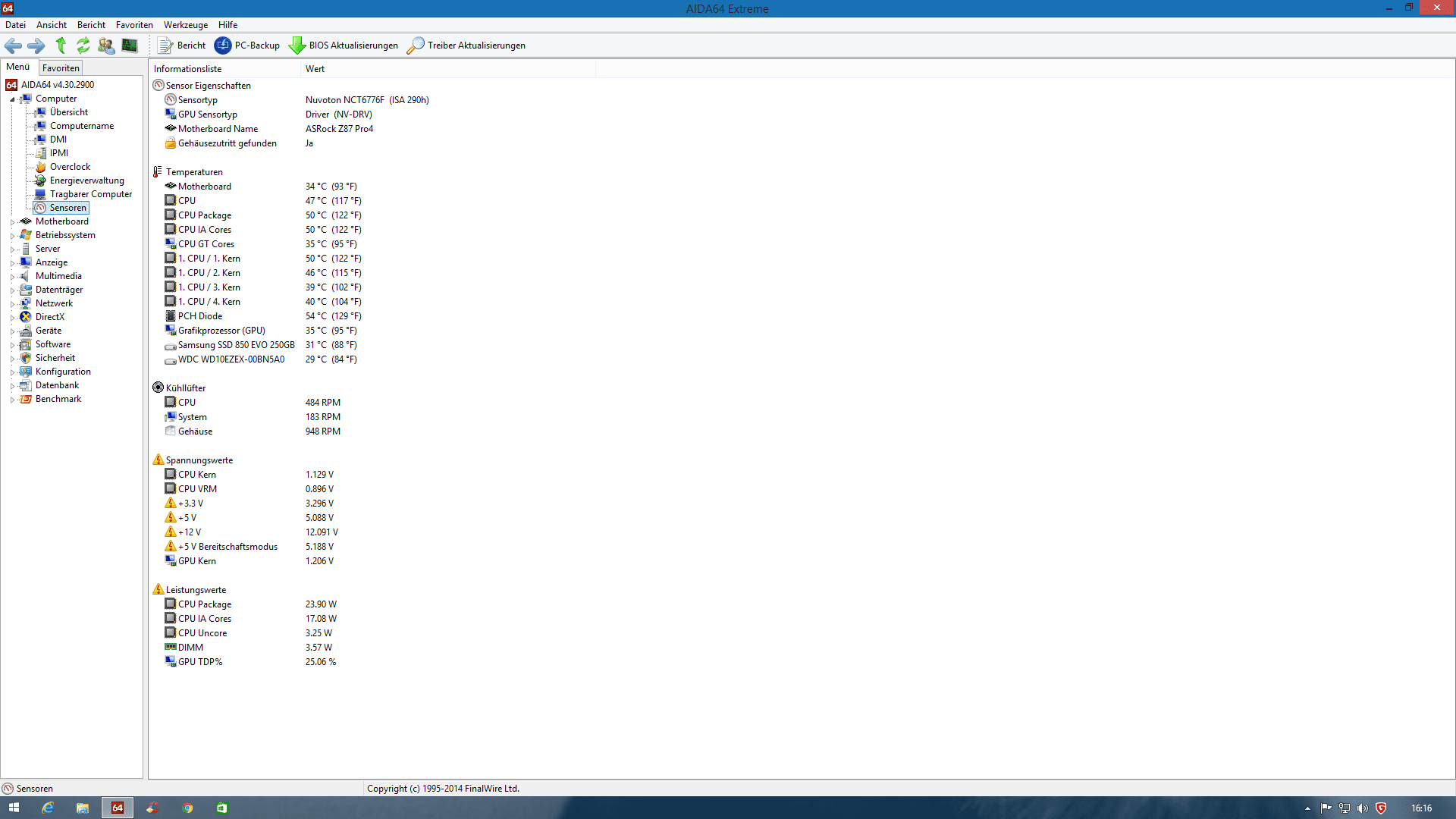The width and height of the screenshot is (1456, 819).
Task: Expand the Anzeige tree node
Action: coord(12,263)
